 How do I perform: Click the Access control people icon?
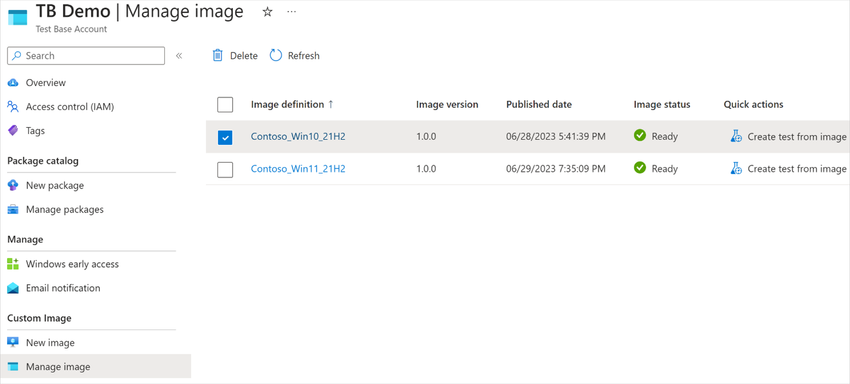click(x=13, y=106)
